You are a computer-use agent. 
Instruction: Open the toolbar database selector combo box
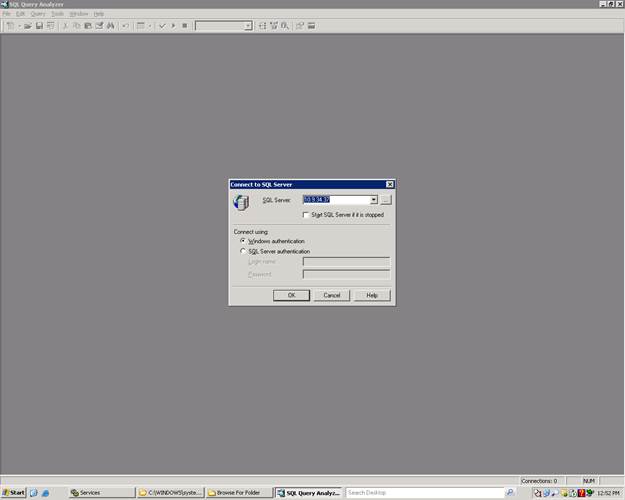pyautogui.click(x=224, y=26)
